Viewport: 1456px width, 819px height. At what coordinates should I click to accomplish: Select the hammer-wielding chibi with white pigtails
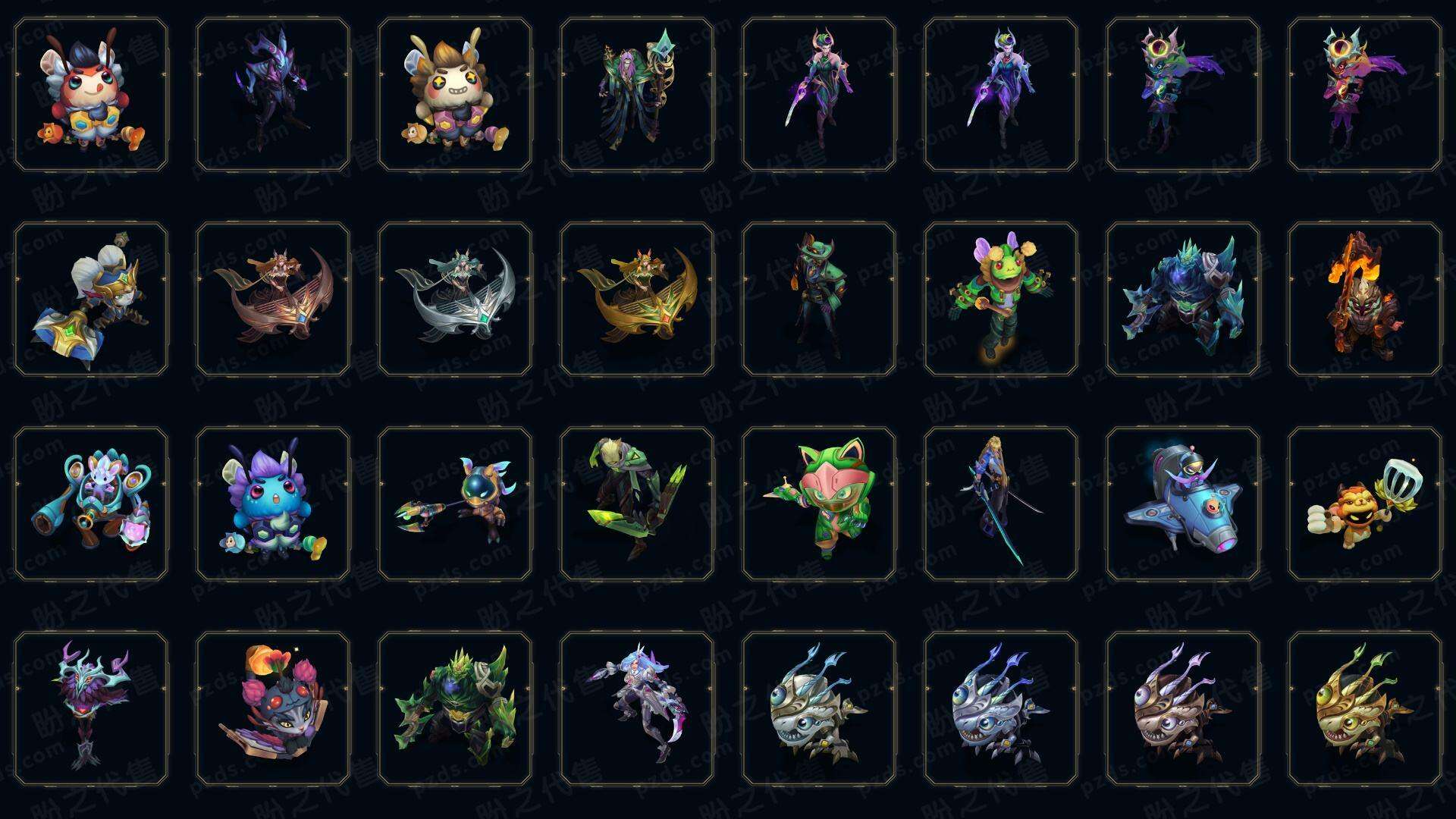[x=91, y=299]
